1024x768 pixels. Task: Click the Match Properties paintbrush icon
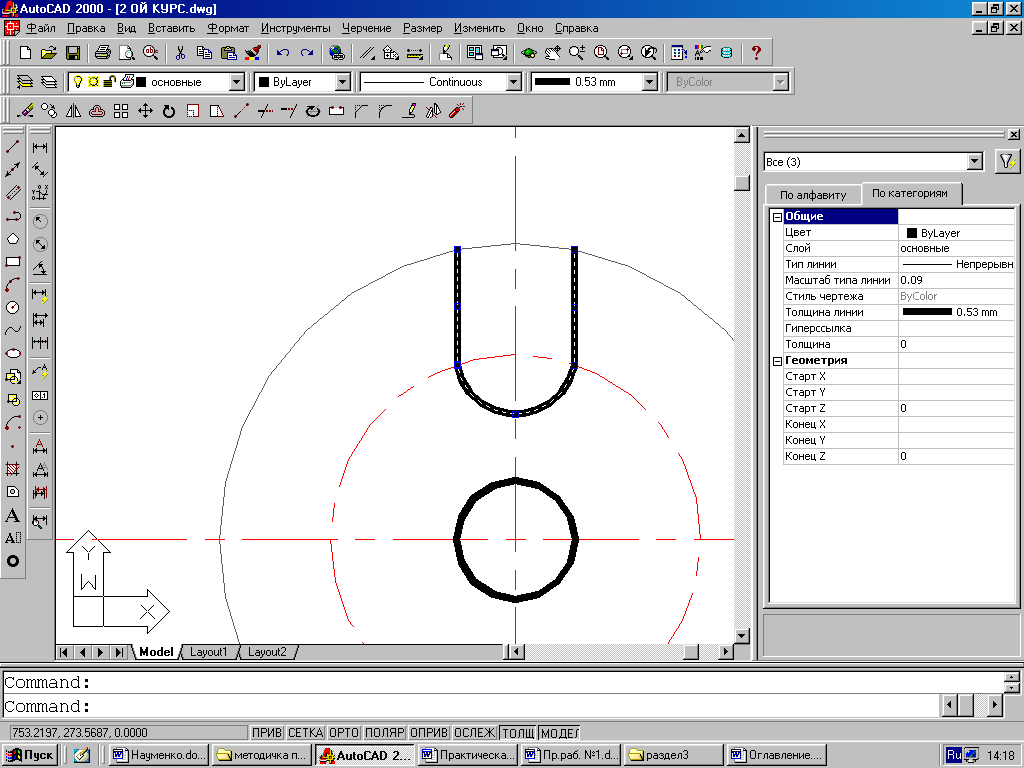coord(252,53)
